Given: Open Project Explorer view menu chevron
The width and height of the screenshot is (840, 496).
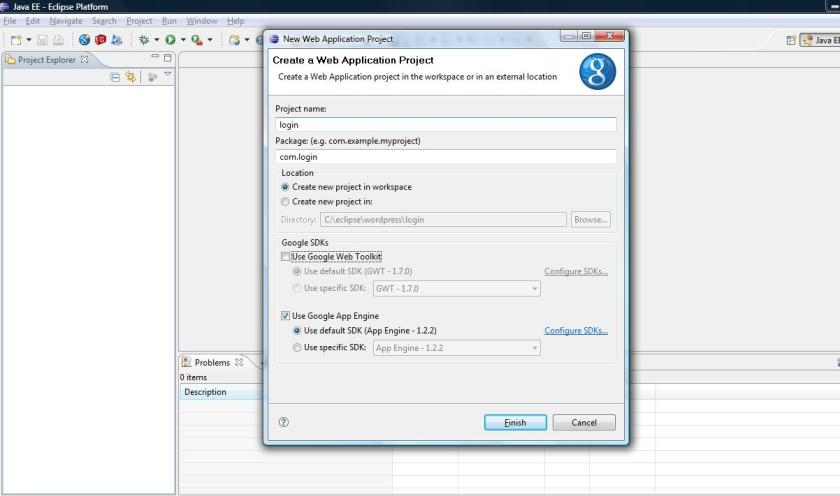Looking at the screenshot, I should [168, 75].
